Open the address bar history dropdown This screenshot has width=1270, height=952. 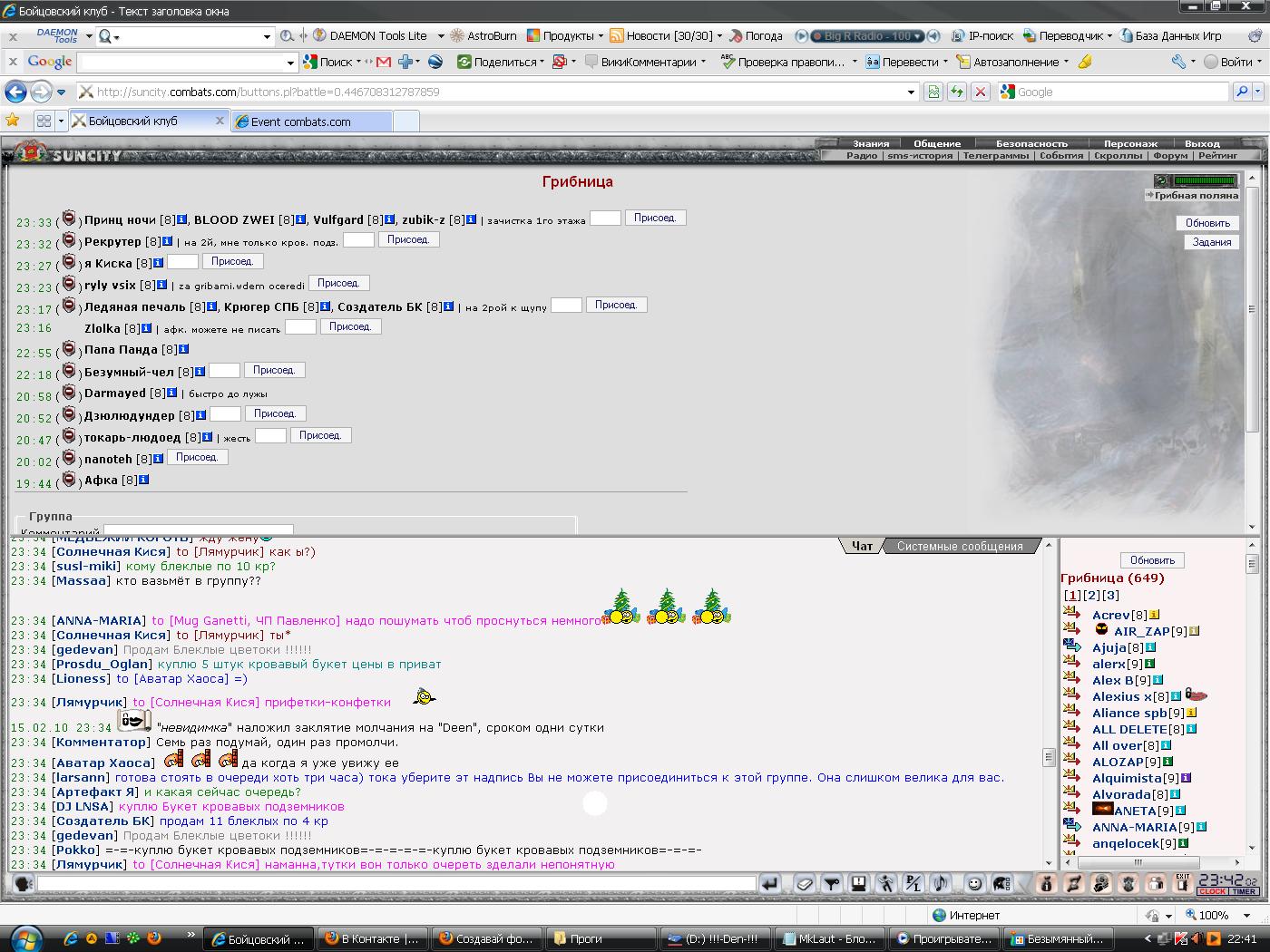pyautogui.click(x=911, y=92)
